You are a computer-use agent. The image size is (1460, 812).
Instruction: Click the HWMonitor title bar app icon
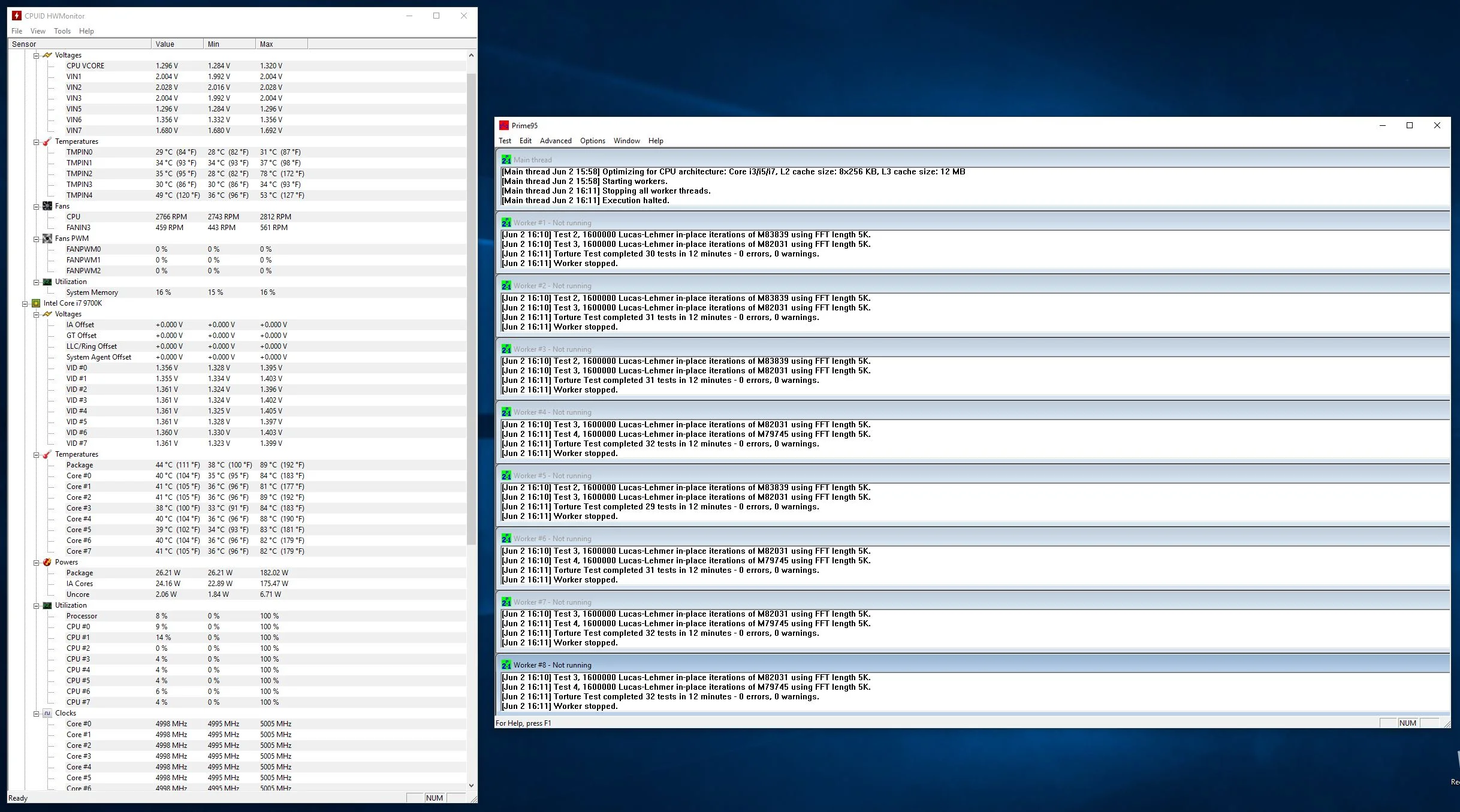tap(17, 16)
